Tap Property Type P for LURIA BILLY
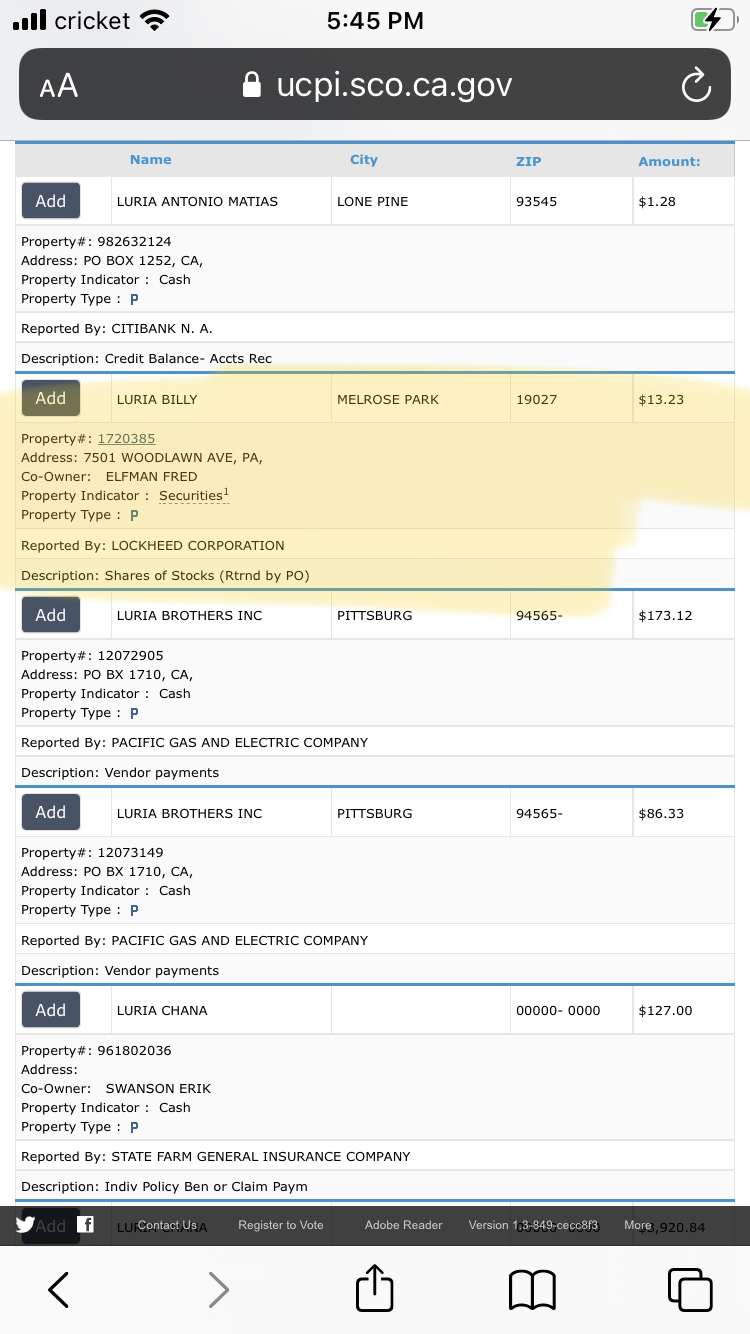The height and width of the screenshot is (1334, 750). point(134,515)
